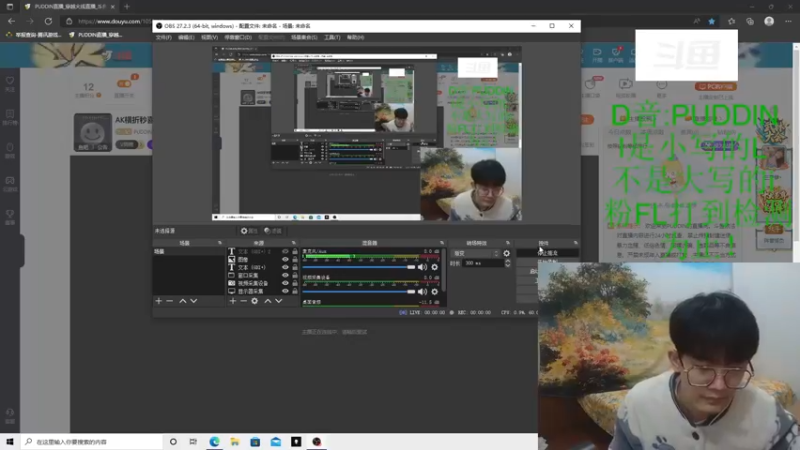Open Microsoft Edge from the taskbar
Image resolution: width=800 pixels, height=450 pixels.
pos(214,442)
